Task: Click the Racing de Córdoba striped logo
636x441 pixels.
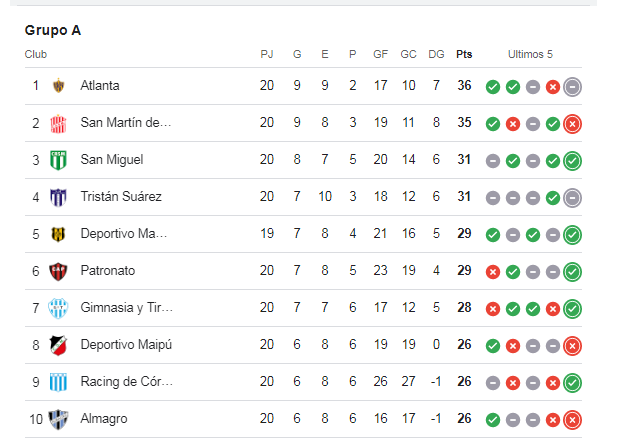Action: 58,382
